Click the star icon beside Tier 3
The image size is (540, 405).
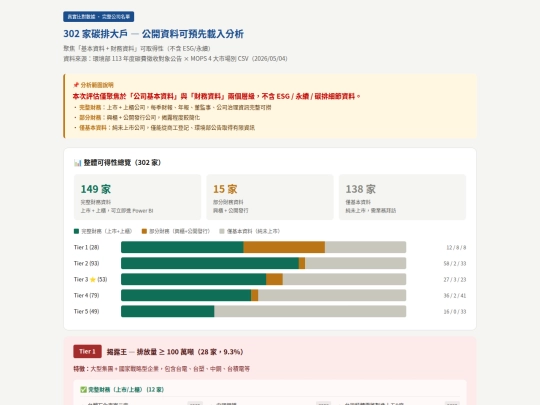(x=93, y=279)
